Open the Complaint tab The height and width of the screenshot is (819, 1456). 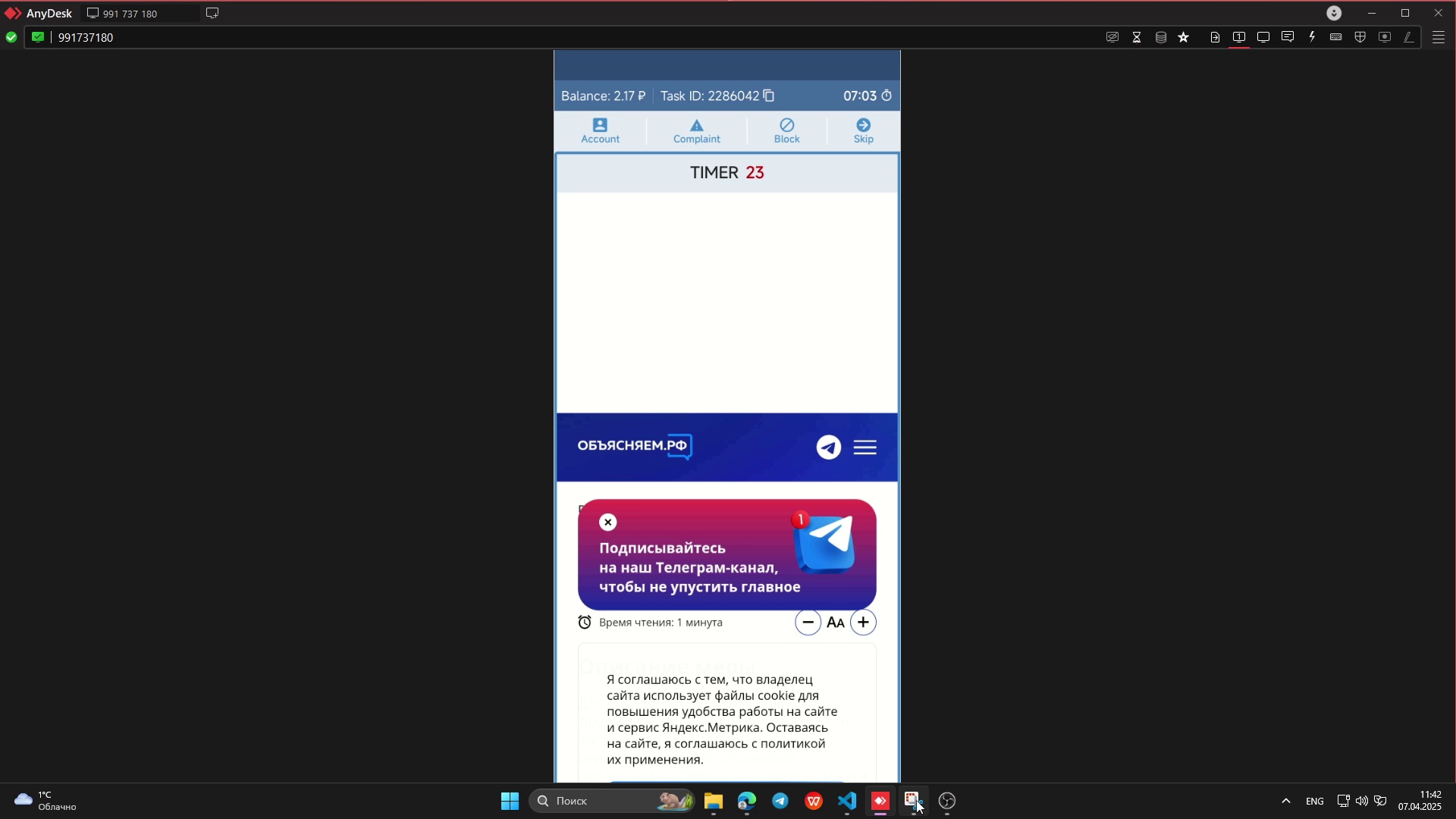[696, 131]
